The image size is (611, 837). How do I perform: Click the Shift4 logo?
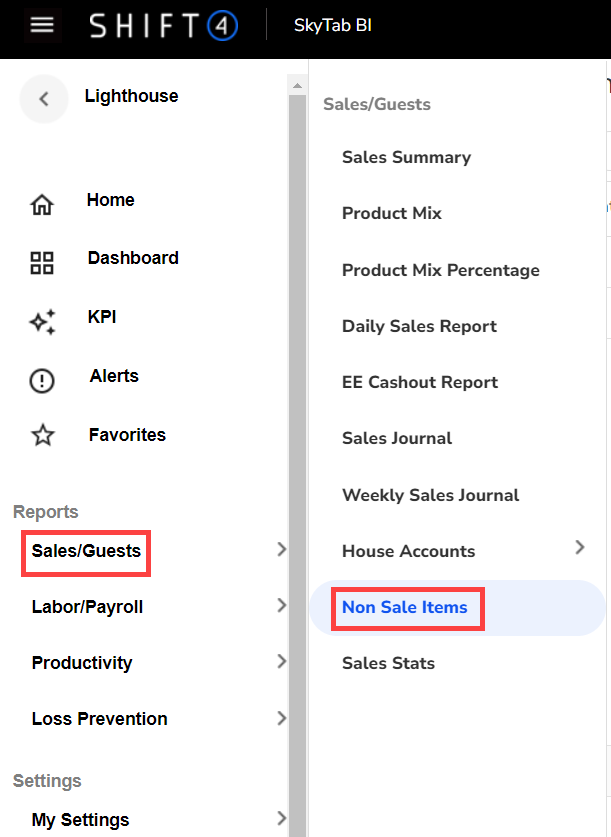[x=164, y=26]
